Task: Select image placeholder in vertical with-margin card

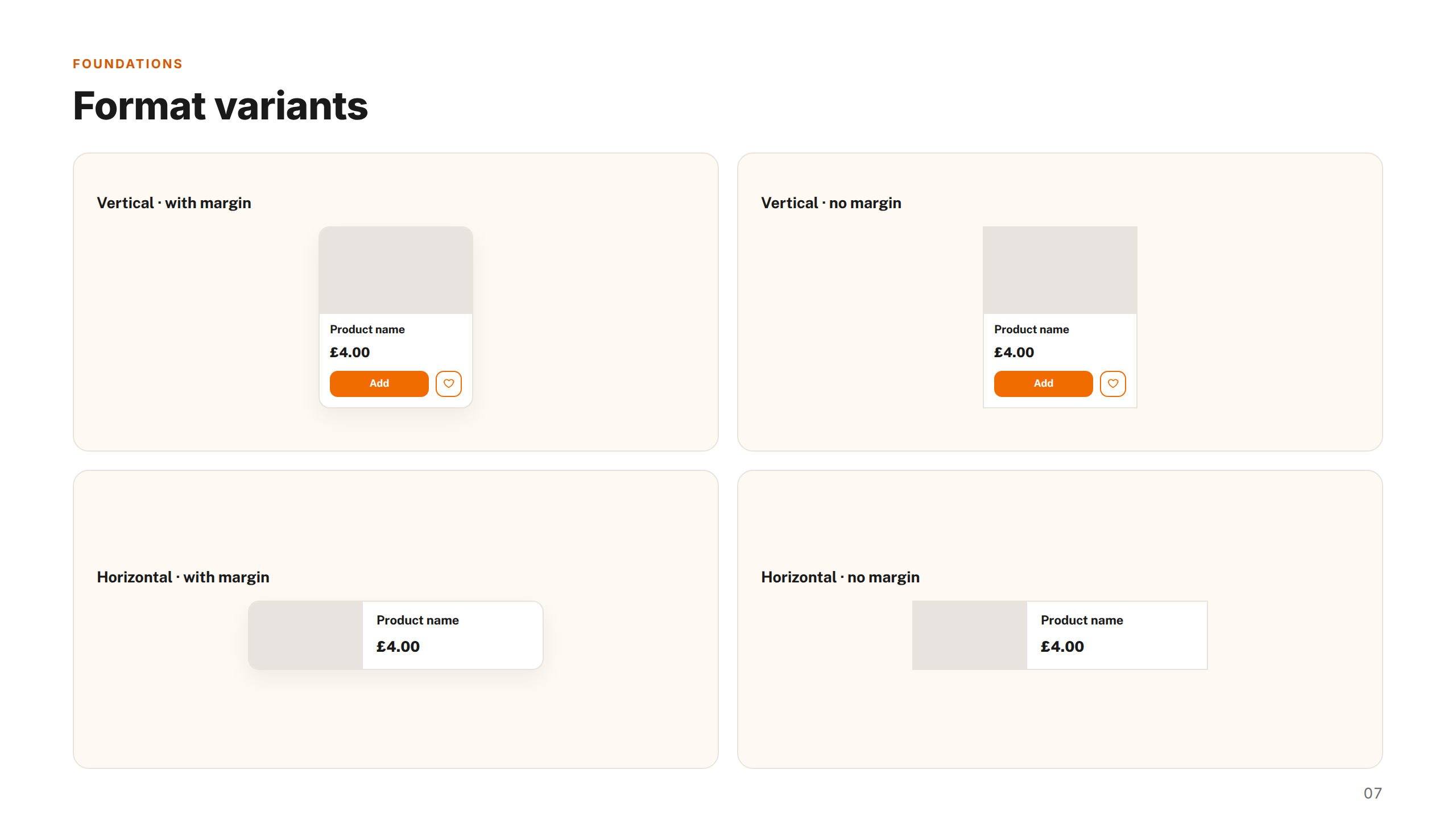Action: click(396, 270)
